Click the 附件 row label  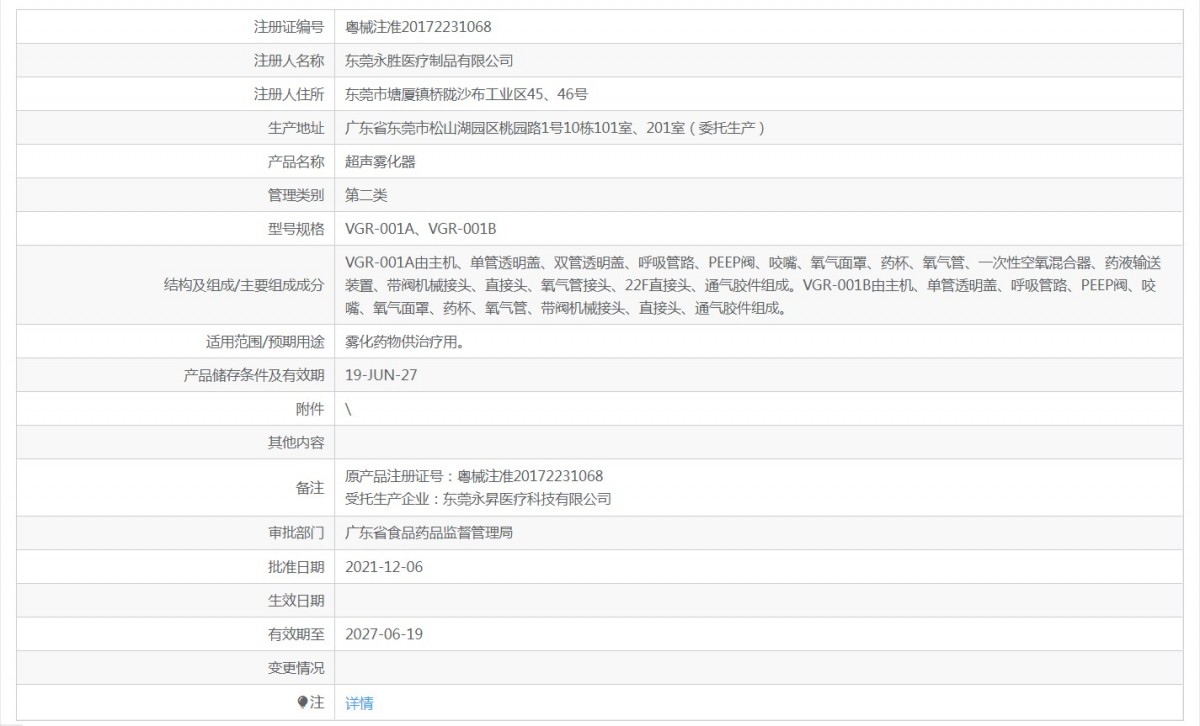tap(311, 409)
